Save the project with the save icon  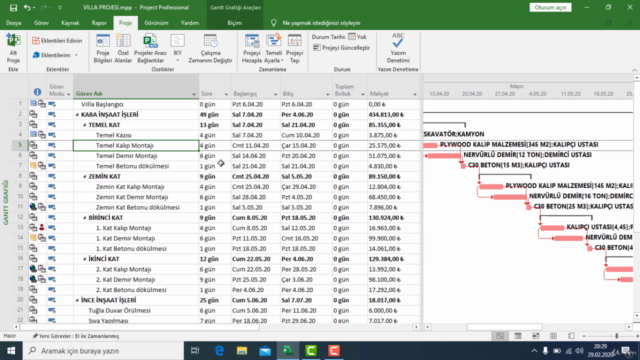(x=13, y=7)
